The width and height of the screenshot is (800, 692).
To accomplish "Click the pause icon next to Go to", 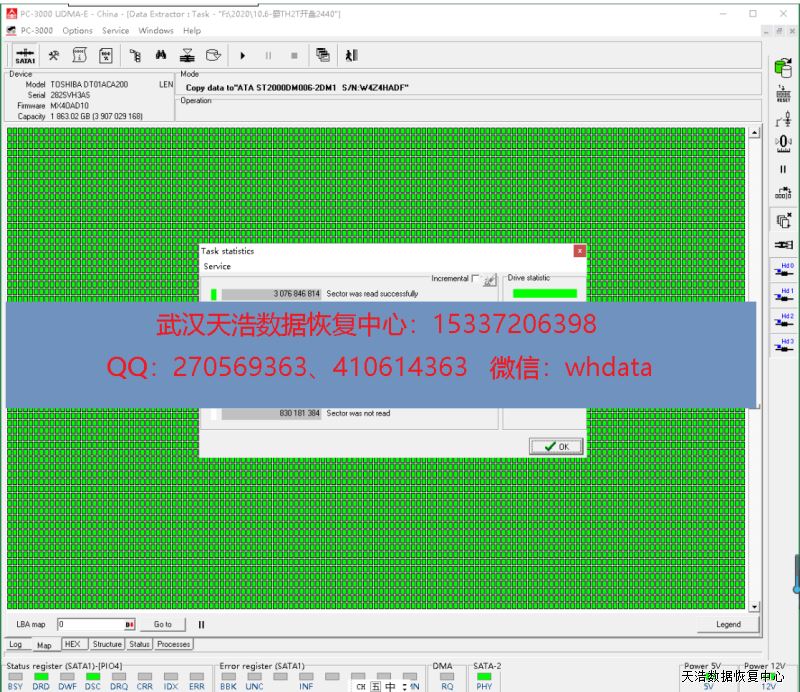I will click(x=201, y=624).
